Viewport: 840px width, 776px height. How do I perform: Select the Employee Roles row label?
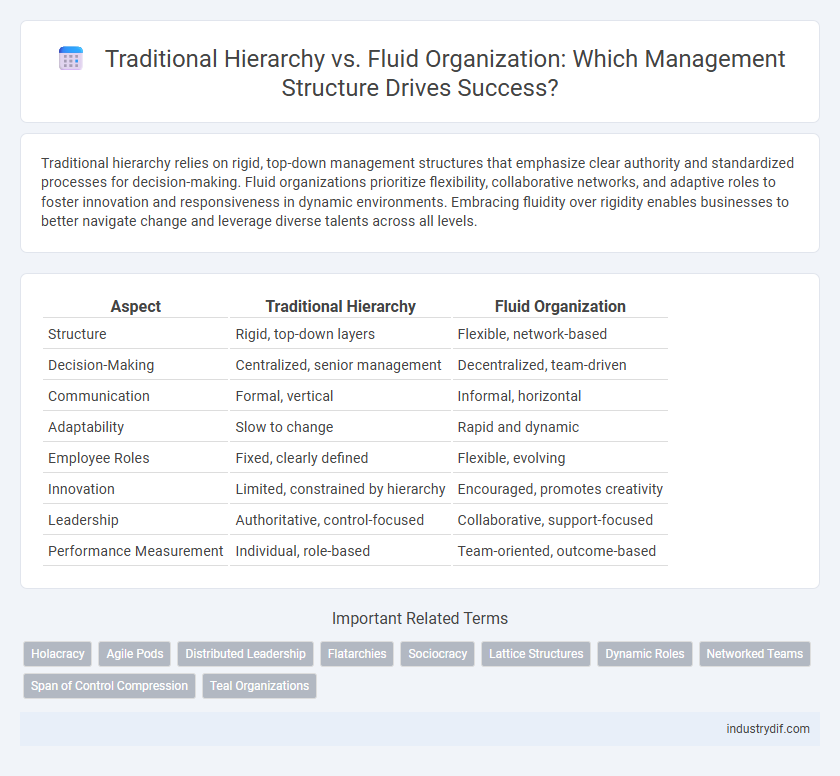pos(136,458)
